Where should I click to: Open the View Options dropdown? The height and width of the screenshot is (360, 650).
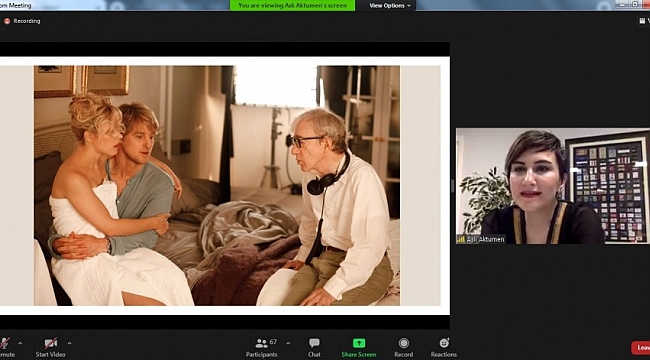[390, 5]
